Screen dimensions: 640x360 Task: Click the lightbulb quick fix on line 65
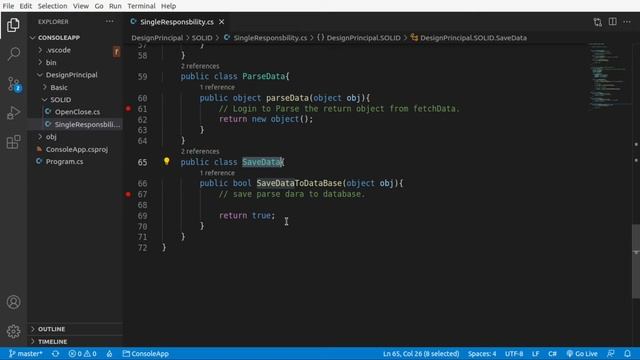167,161
